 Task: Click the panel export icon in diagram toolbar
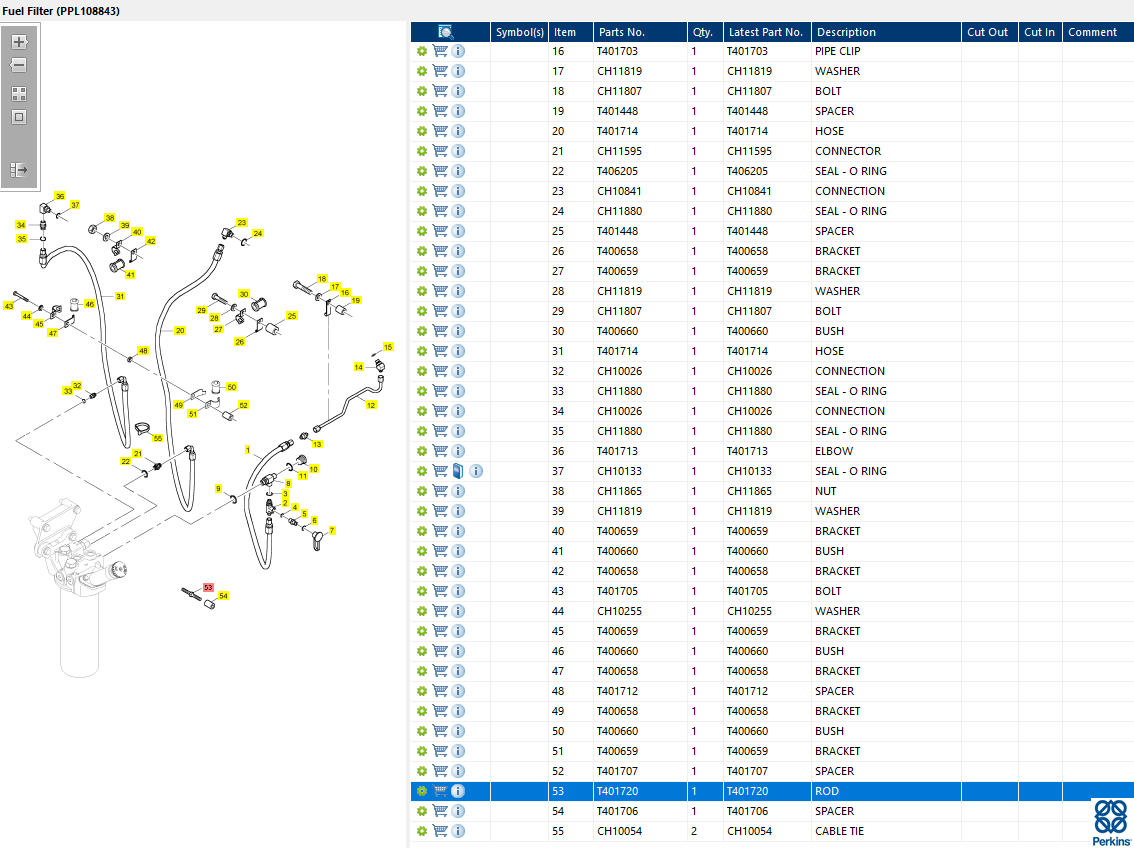click(20, 170)
